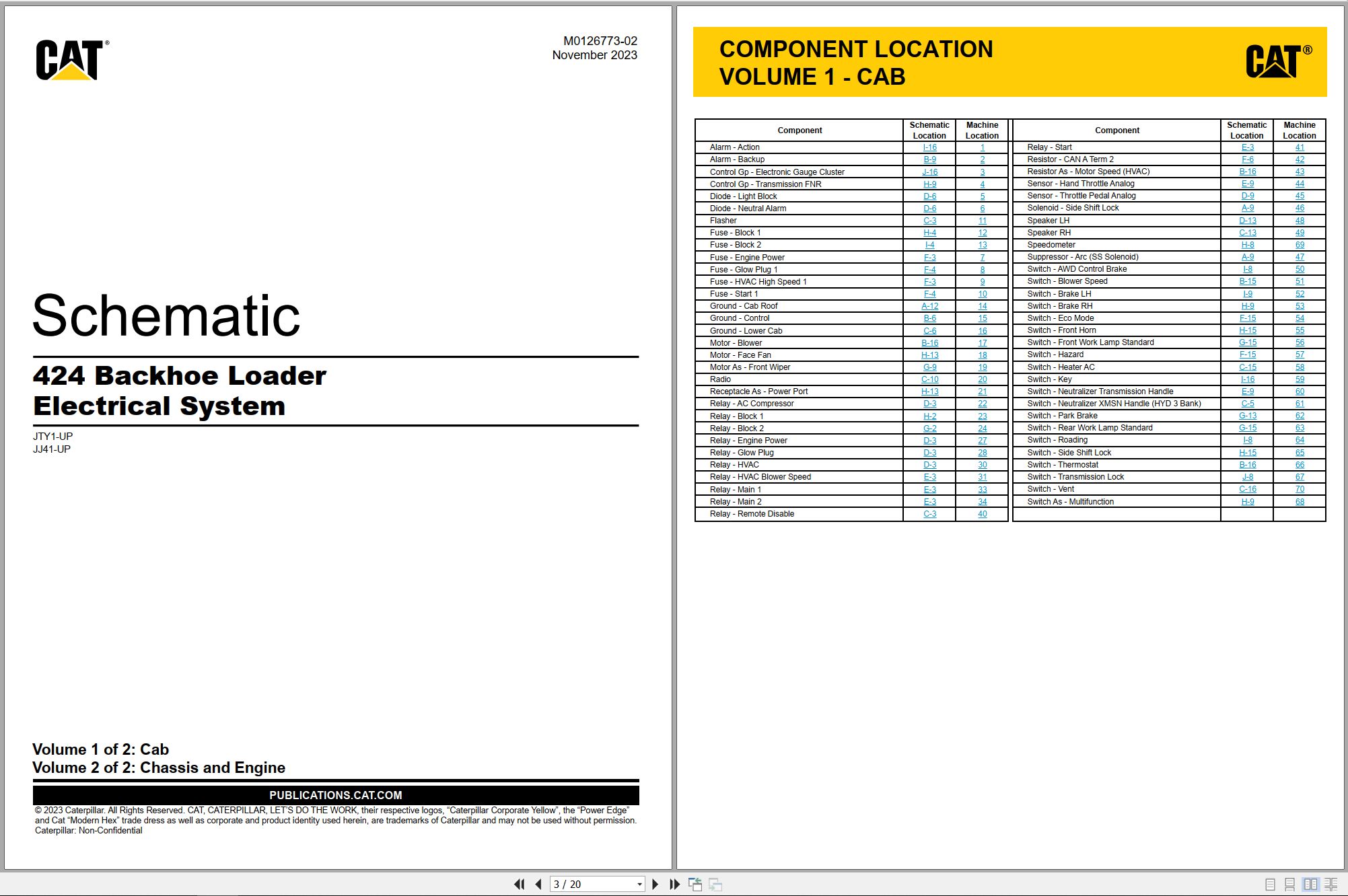
Task: Open machine location 41 for Relay - Start
Action: tap(1300, 147)
